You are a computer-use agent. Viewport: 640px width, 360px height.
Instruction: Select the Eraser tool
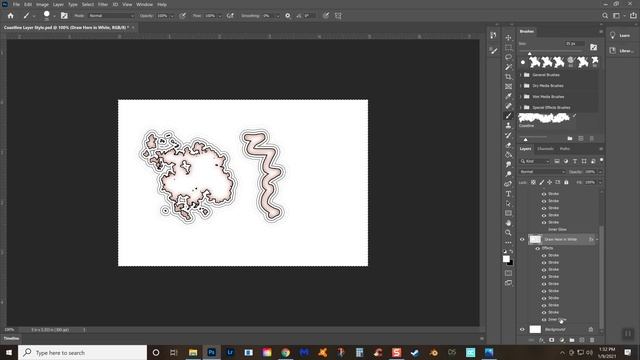tap(508, 145)
